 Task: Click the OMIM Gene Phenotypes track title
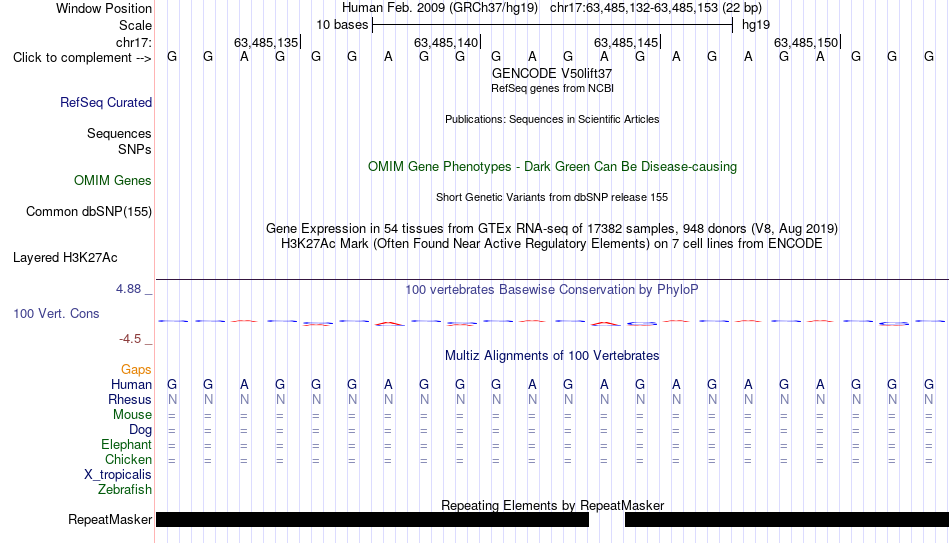click(x=552, y=167)
